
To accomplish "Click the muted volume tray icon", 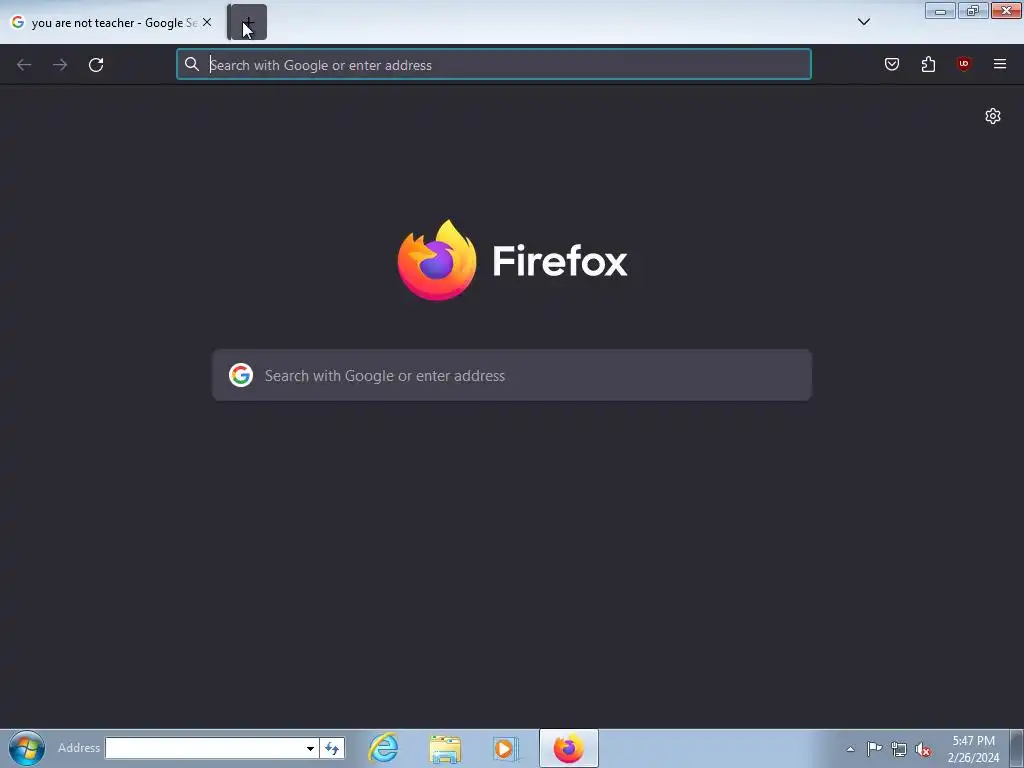I will [x=923, y=750].
